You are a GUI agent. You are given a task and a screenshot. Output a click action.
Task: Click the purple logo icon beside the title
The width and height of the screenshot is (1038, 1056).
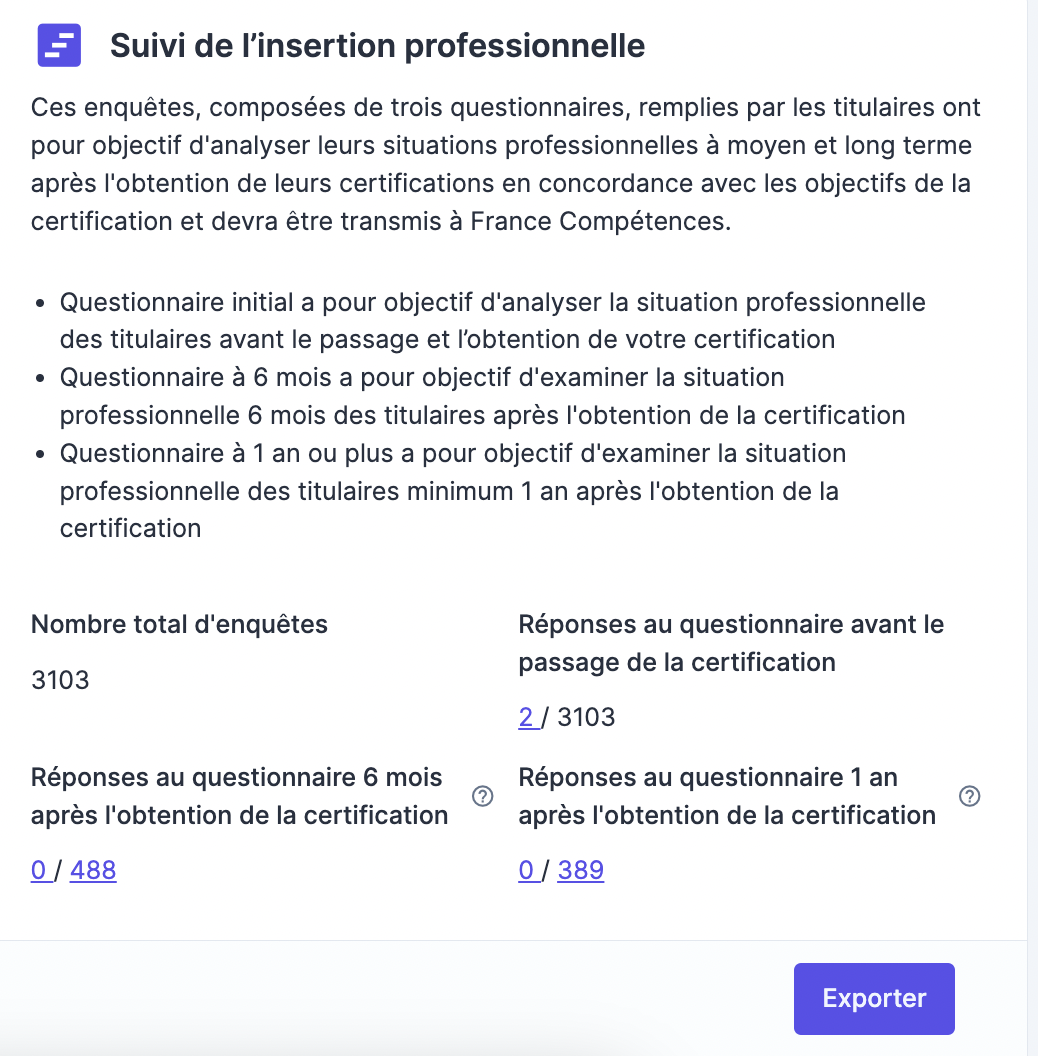[x=59, y=45]
